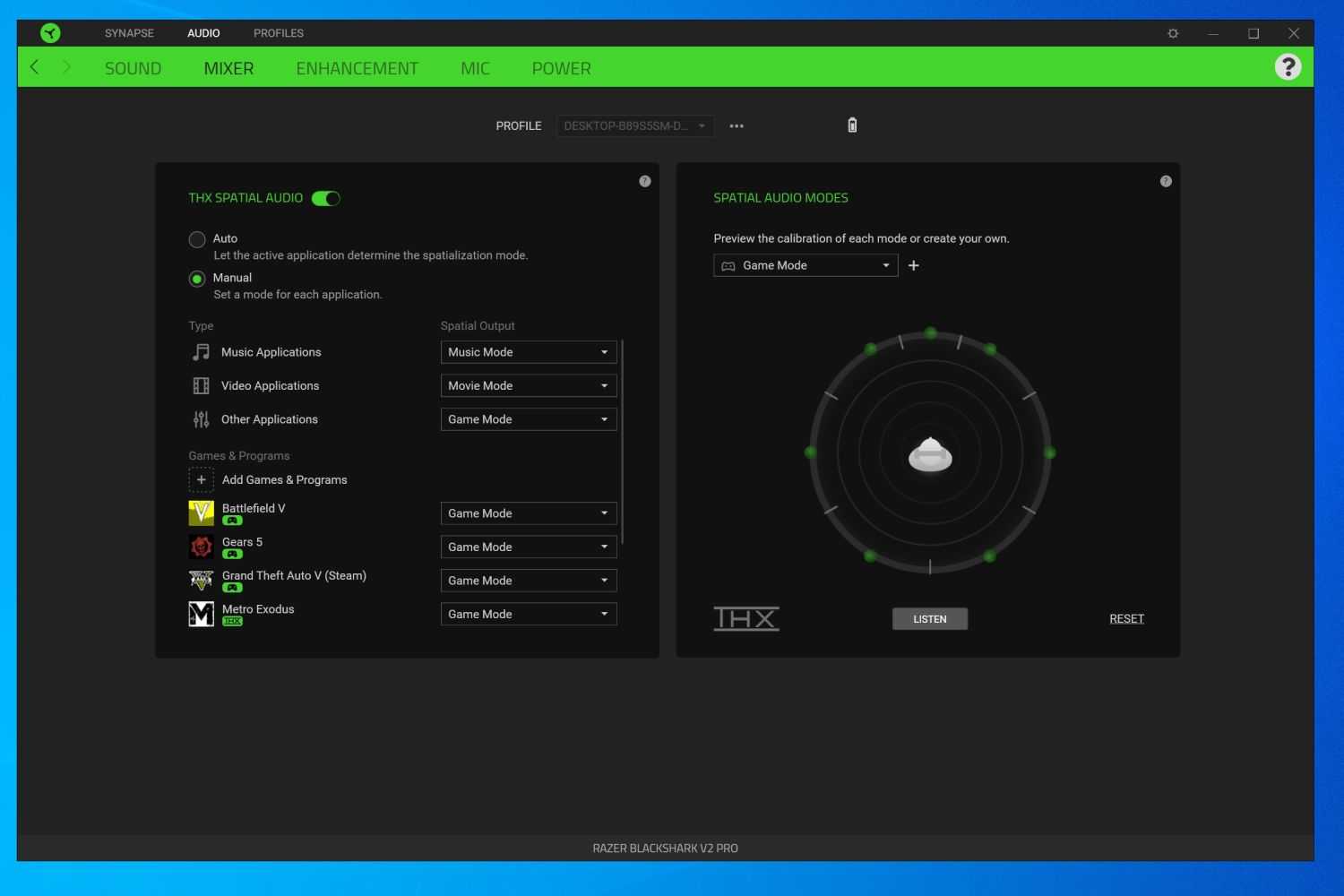Screen dimensions: 1344x896
Task: Open the Spatial Audio Modes preview dropdown
Action: (x=806, y=265)
